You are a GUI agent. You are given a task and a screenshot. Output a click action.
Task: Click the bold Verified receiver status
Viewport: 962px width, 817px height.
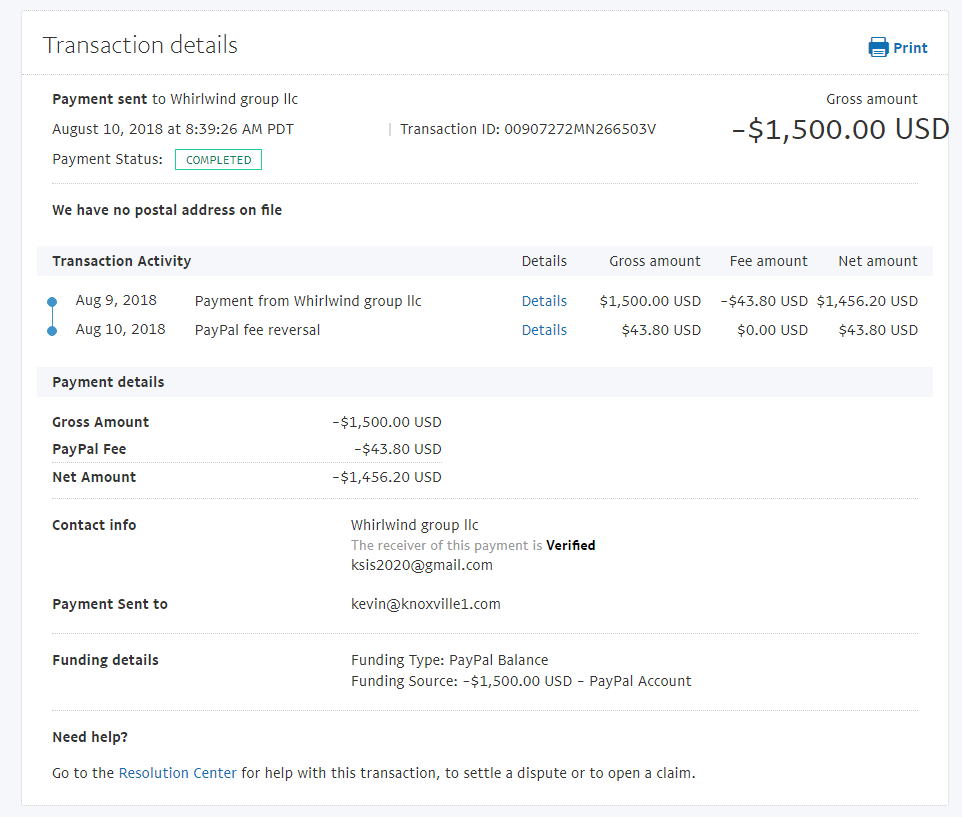(x=570, y=545)
